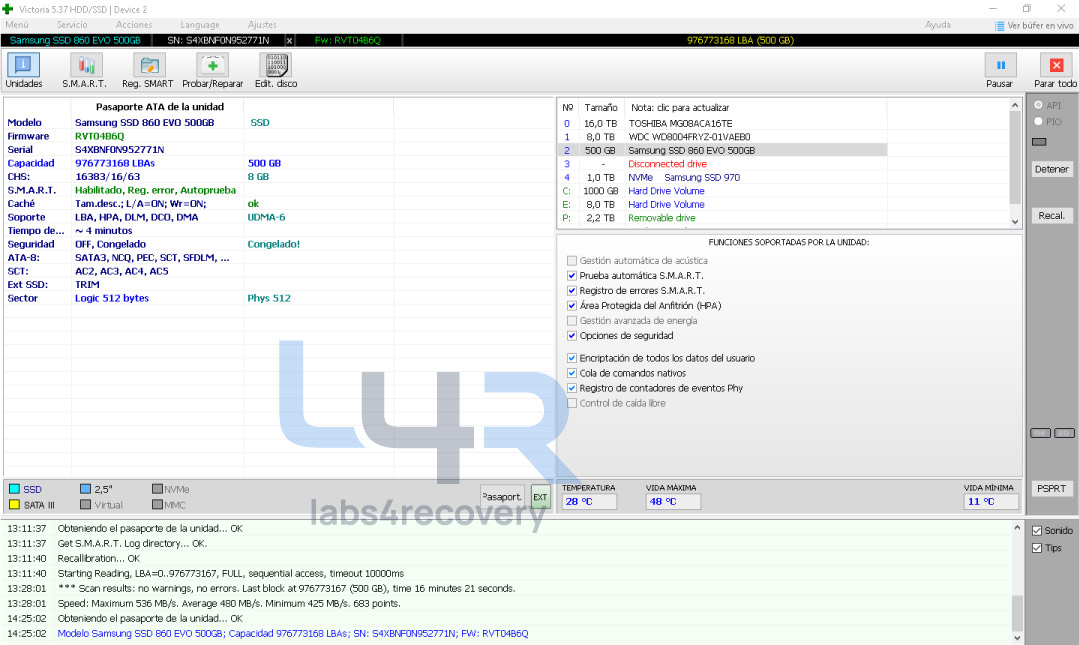
Task: Toggle Encriptación de todos los datos checkbox
Action: pos(572,358)
